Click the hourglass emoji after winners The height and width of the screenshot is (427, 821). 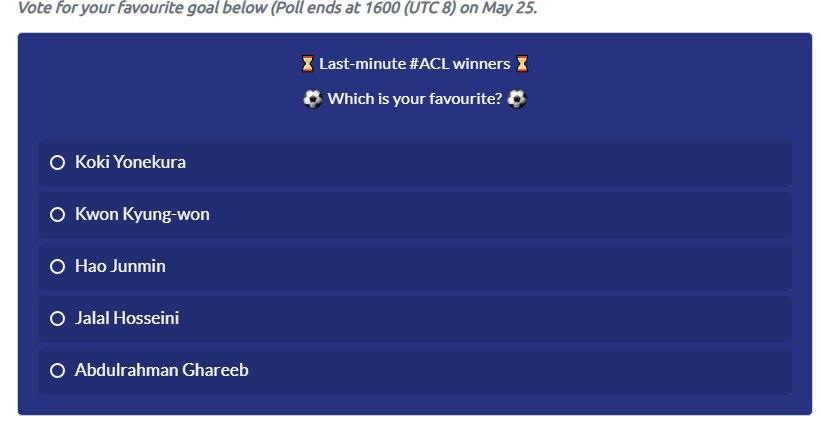(x=522, y=64)
